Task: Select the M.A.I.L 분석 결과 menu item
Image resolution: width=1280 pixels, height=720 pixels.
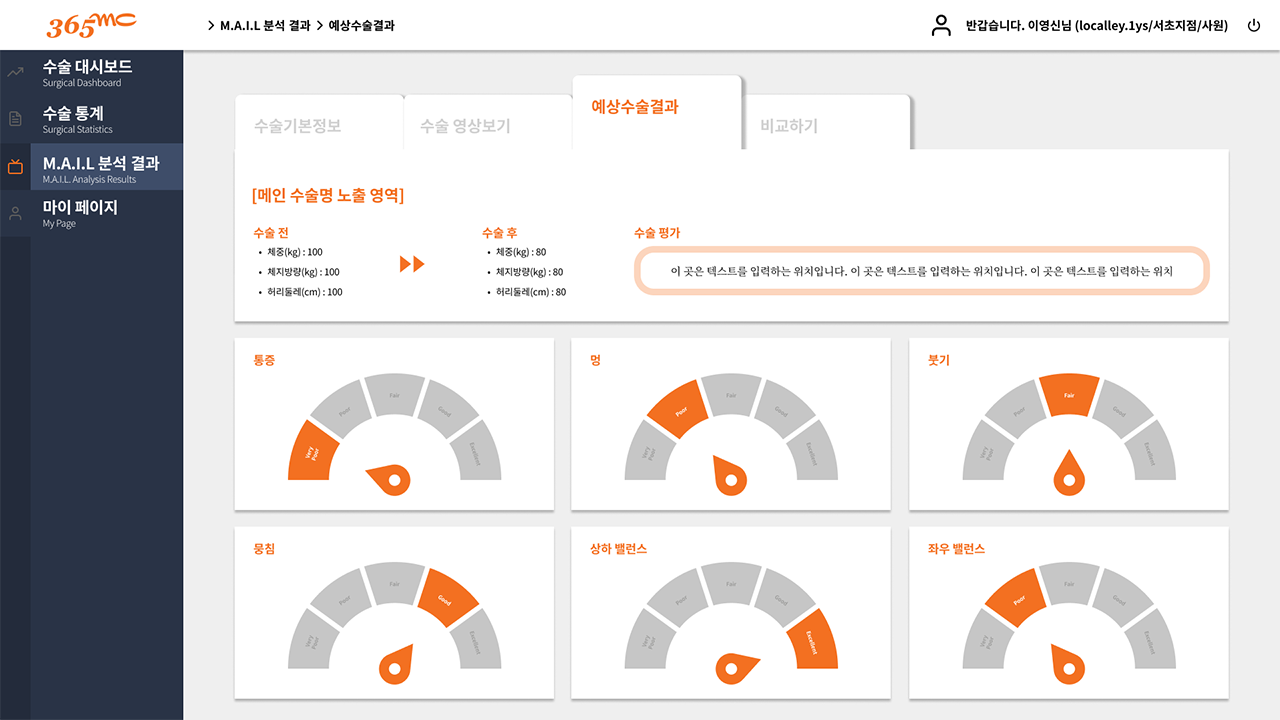Action: coord(100,168)
